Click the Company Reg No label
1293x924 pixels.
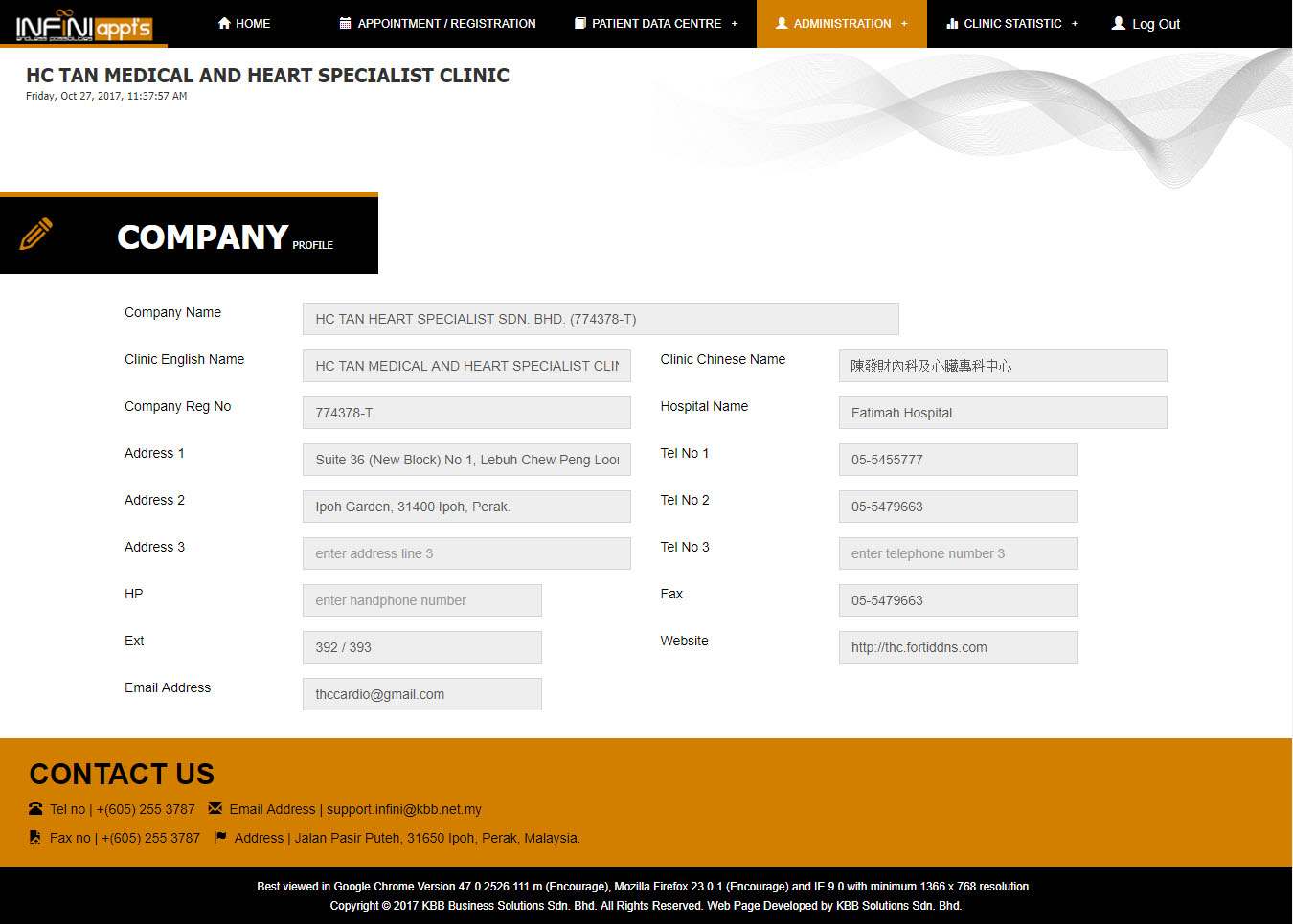177,406
